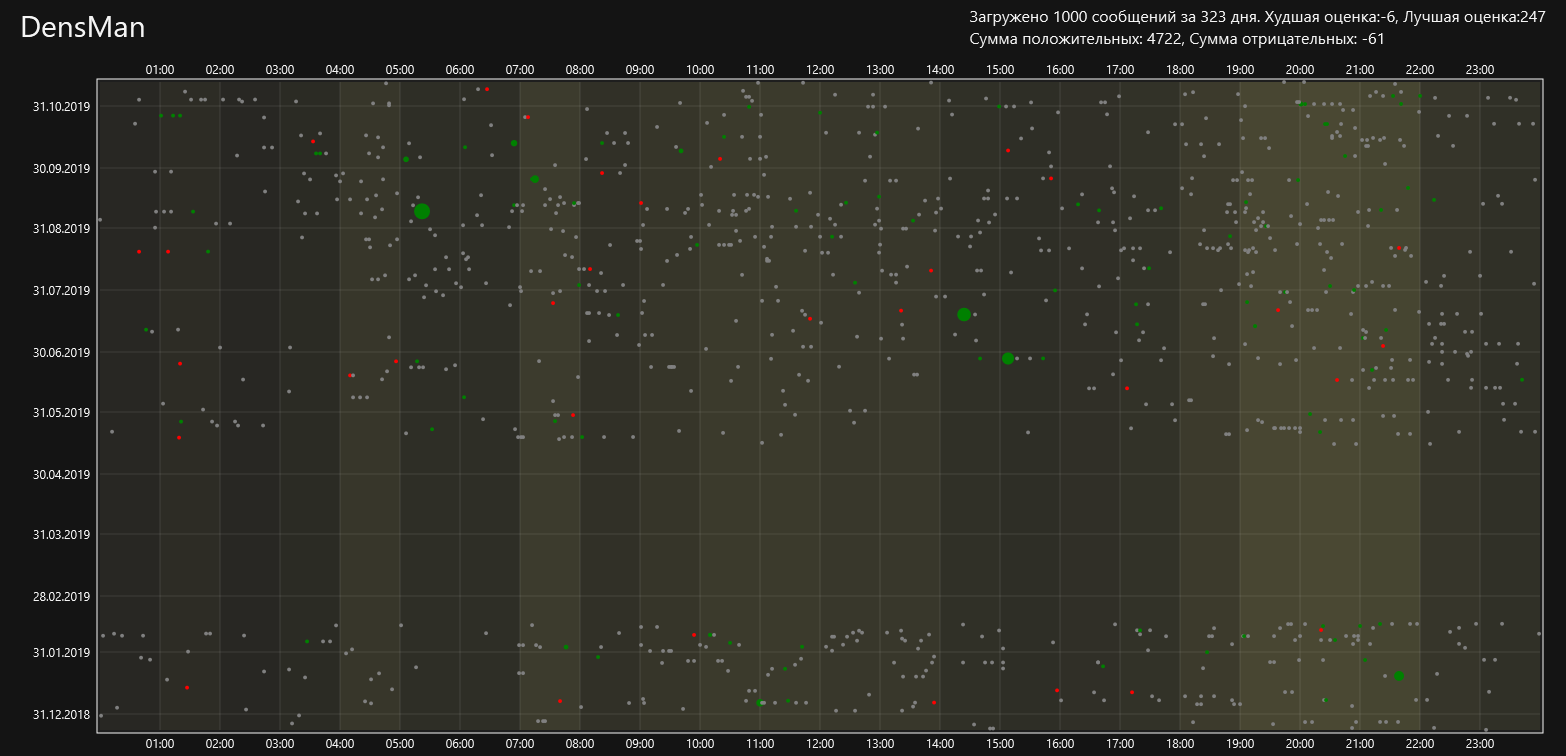Select the 30.09.2019 date label

click(x=62, y=168)
